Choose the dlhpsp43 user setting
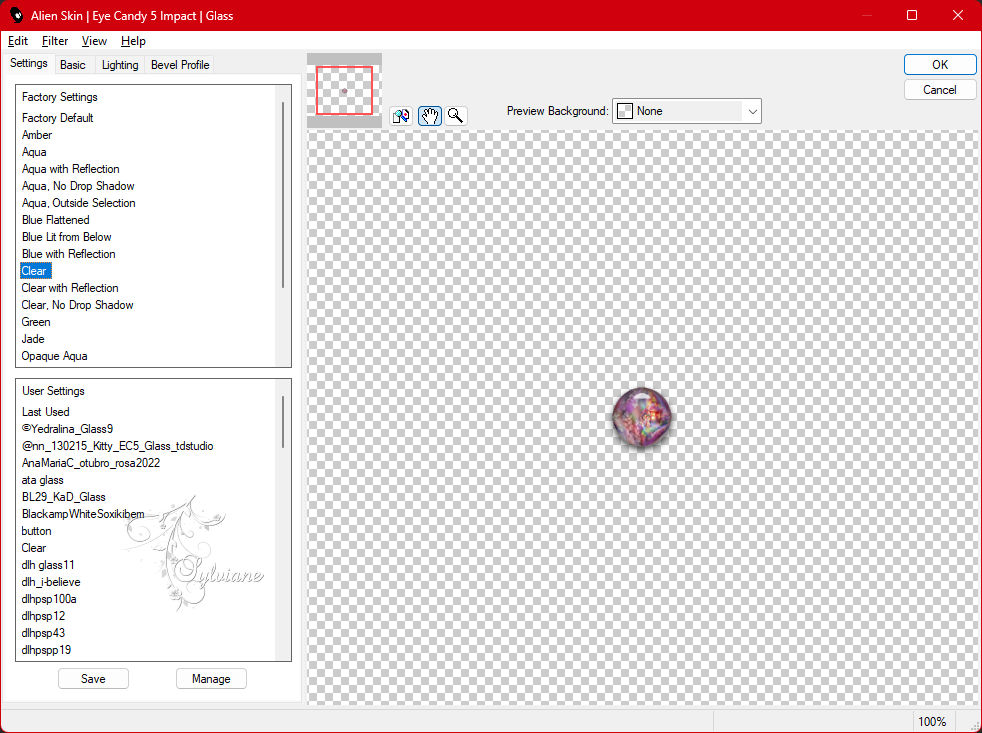 tap(43, 633)
